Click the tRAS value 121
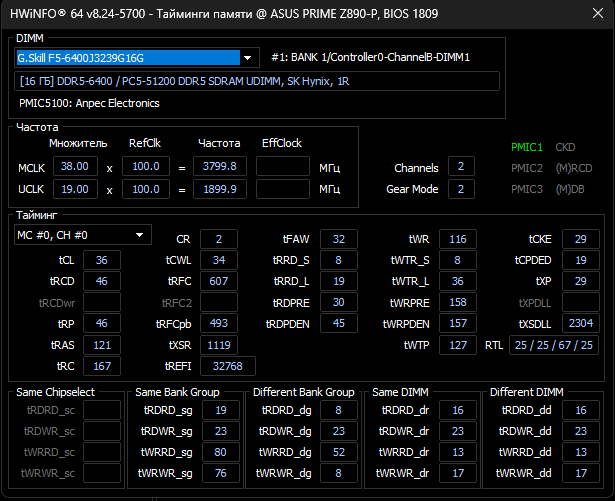This screenshot has height=501, width=615. [102, 345]
